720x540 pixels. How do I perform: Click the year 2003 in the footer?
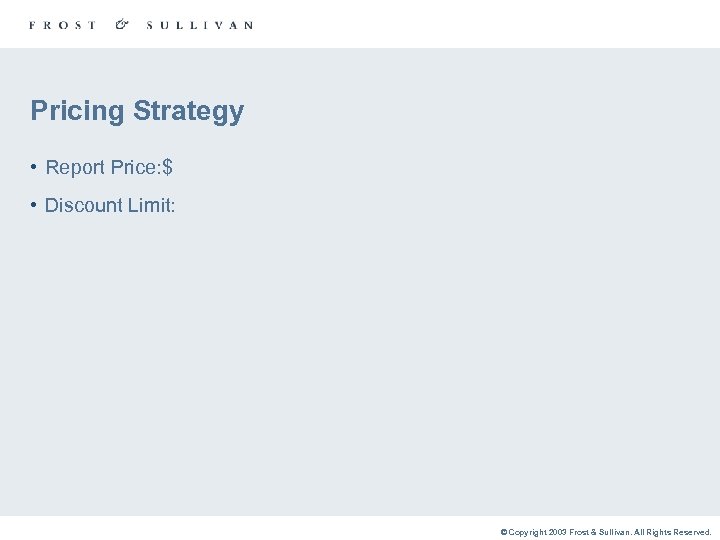coord(557,532)
